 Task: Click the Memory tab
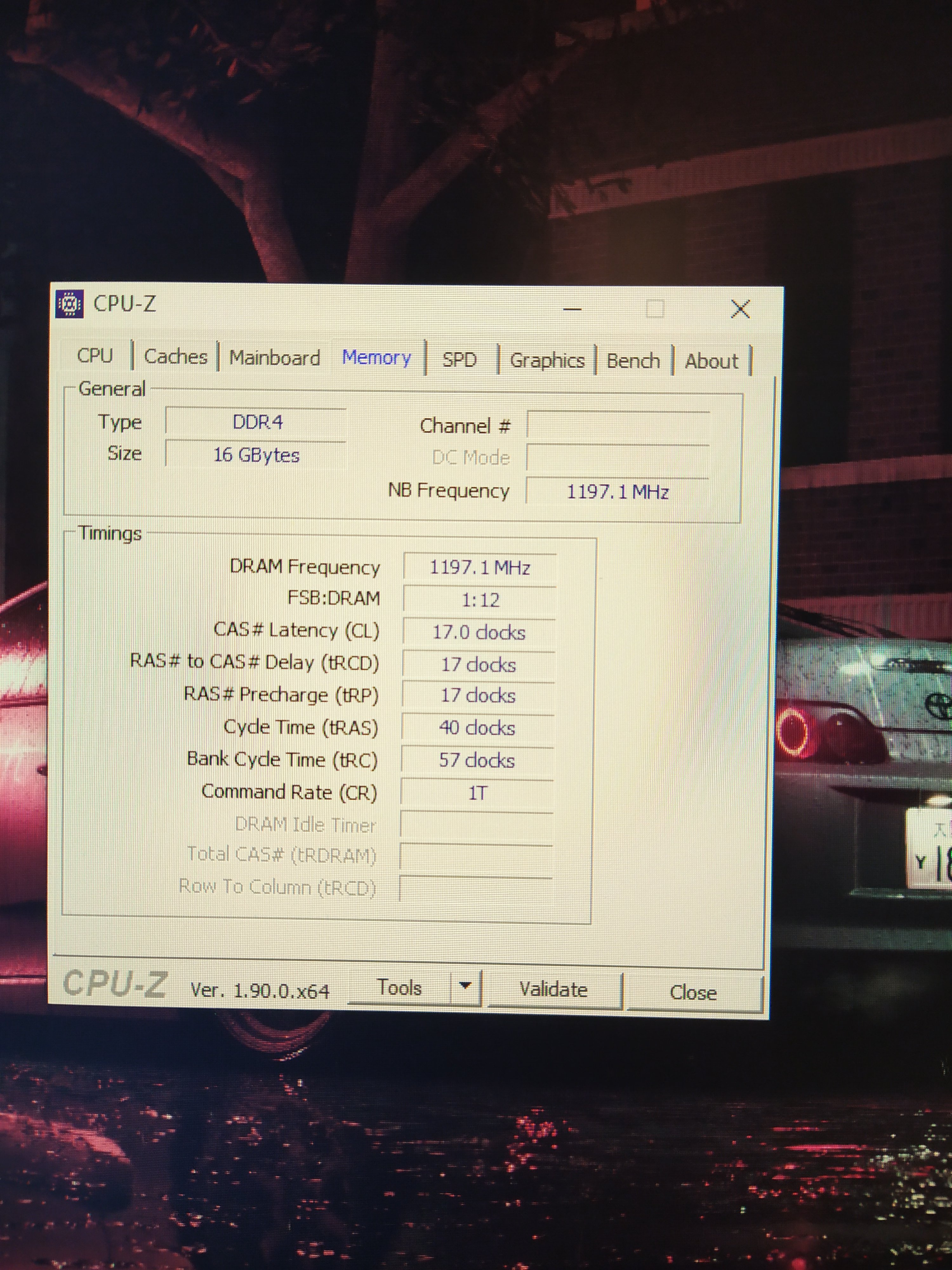(376, 358)
